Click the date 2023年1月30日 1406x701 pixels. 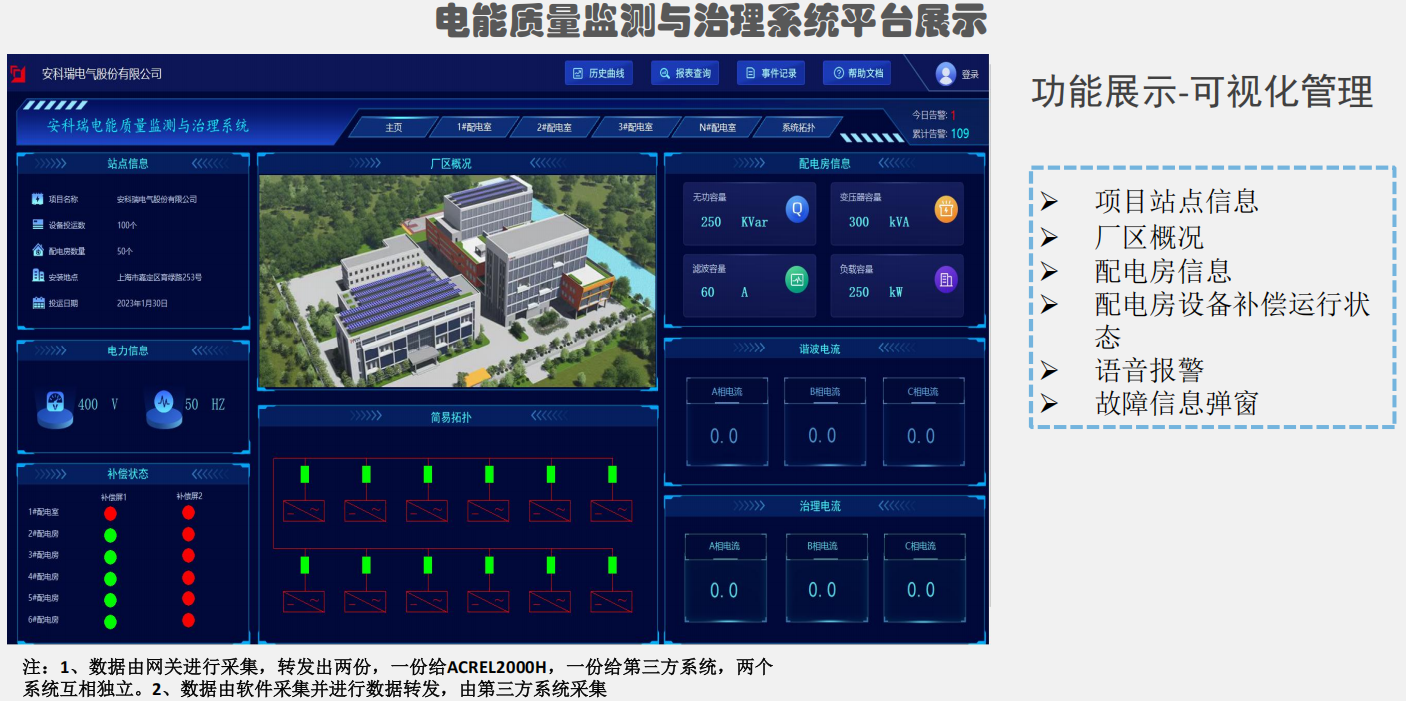click(x=143, y=303)
